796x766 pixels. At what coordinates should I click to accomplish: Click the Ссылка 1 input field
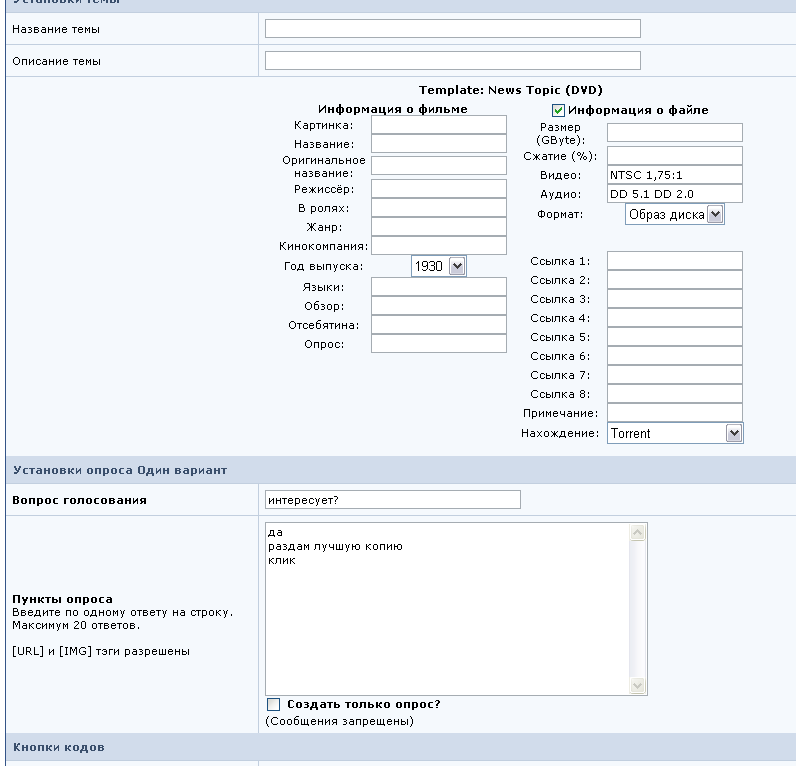point(675,261)
